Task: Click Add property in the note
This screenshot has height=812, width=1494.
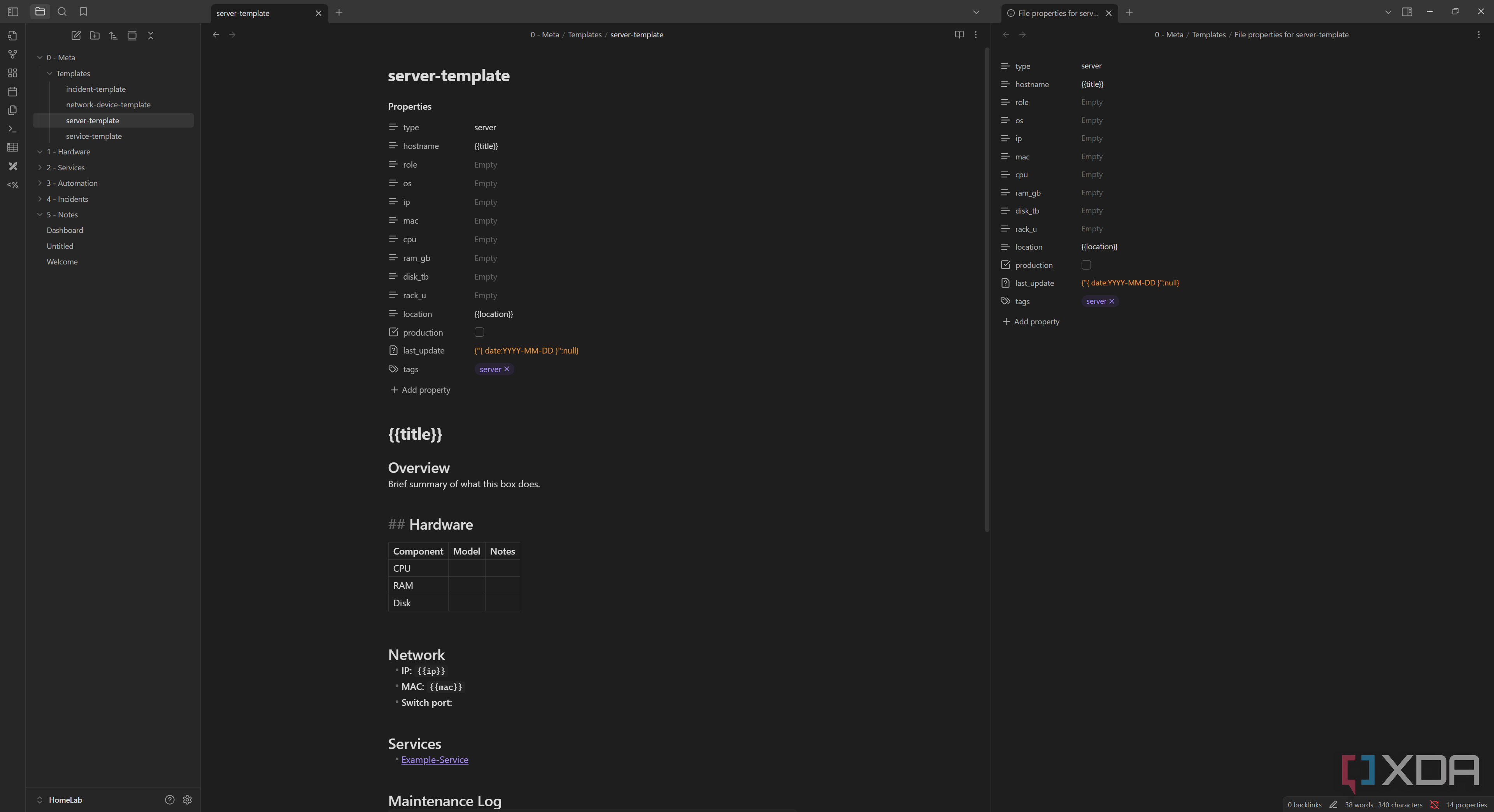Action: tap(421, 390)
